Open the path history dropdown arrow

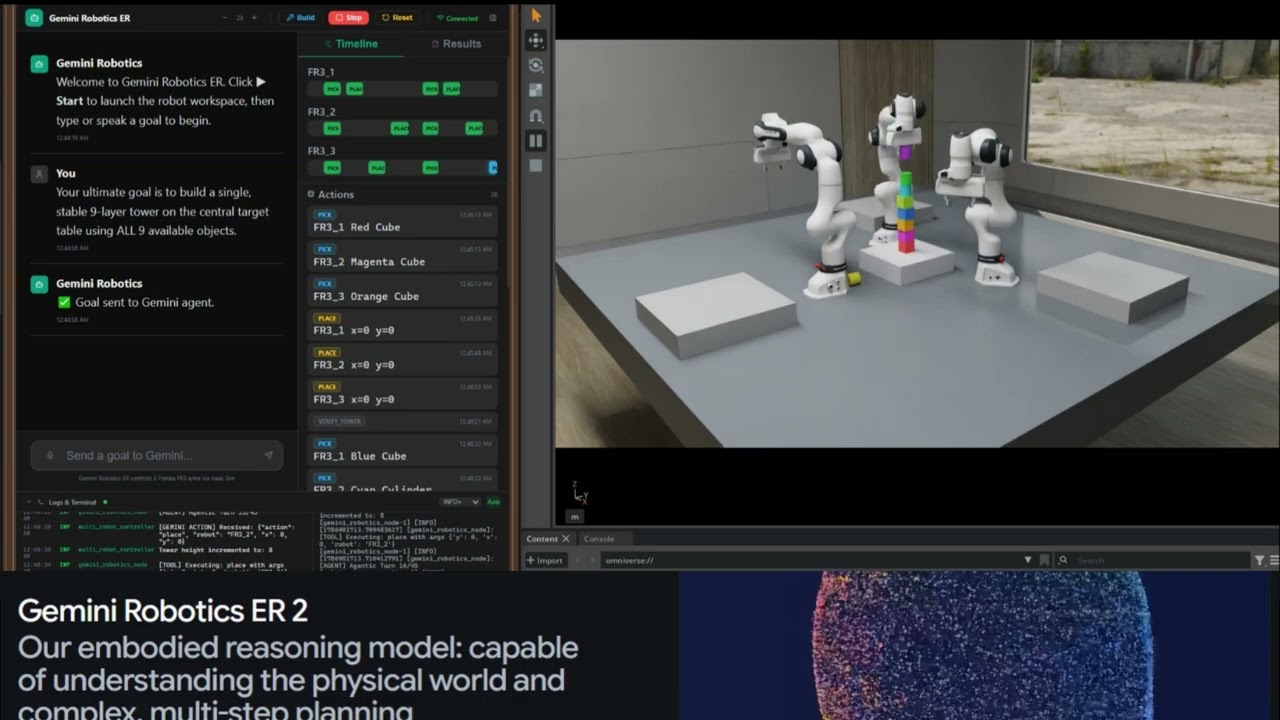coord(1028,561)
